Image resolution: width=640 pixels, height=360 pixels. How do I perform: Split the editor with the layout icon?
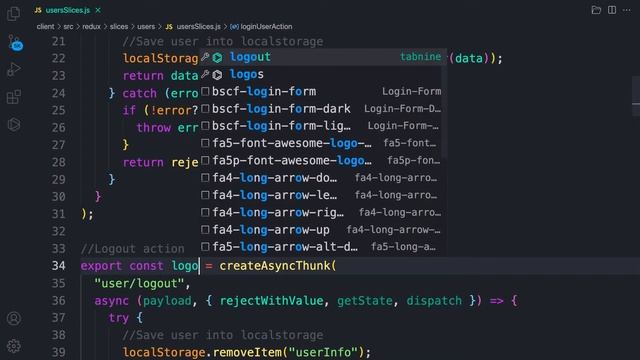[x=612, y=10]
